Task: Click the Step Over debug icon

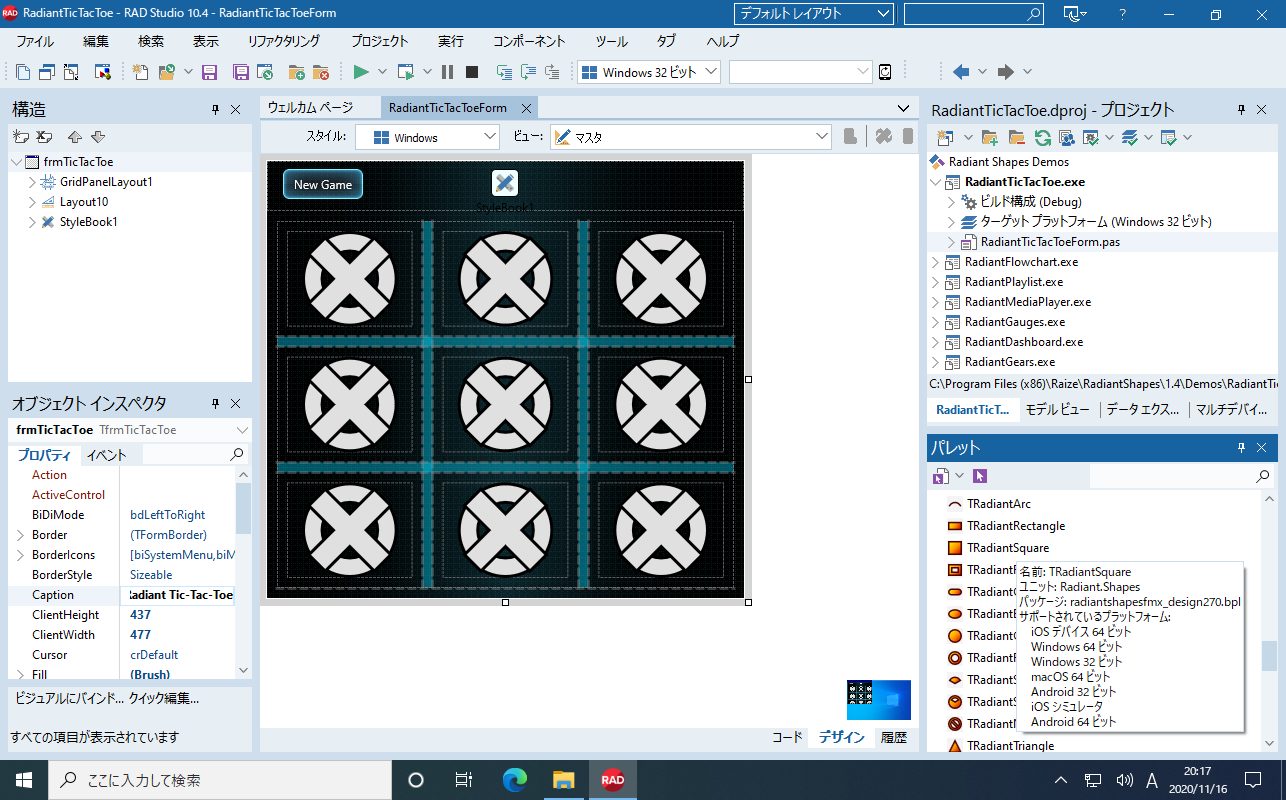Action: [x=527, y=72]
